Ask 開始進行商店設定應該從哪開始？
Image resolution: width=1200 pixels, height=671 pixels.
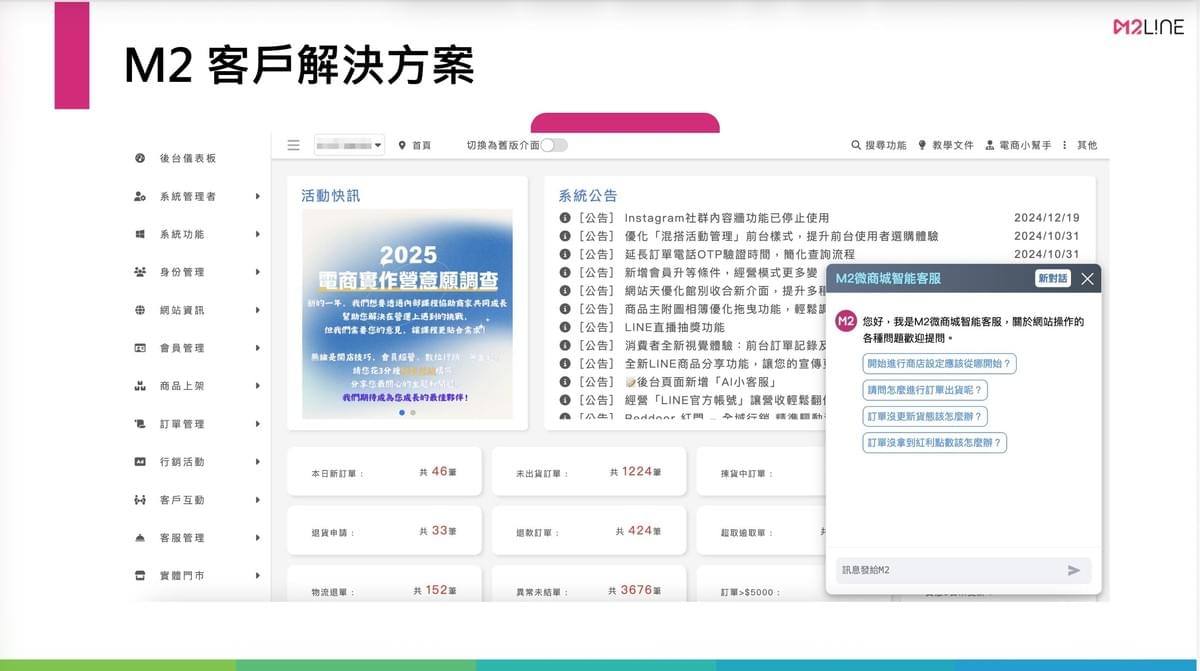click(939, 364)
